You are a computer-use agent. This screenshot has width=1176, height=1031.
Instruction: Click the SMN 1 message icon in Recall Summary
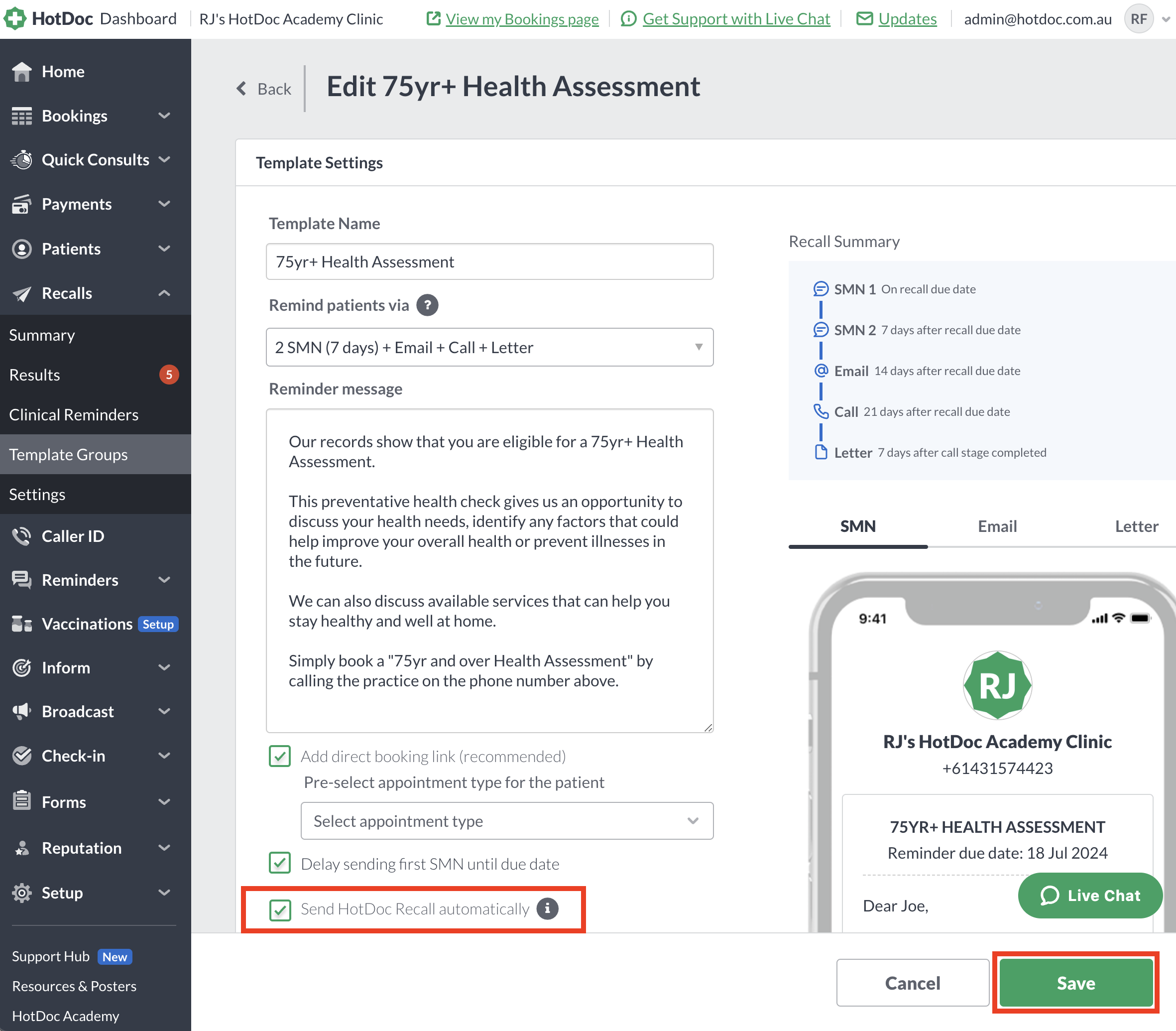(821, 288)
